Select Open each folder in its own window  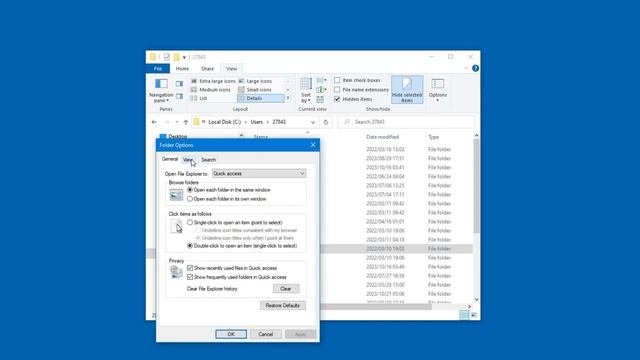[190, 199]
